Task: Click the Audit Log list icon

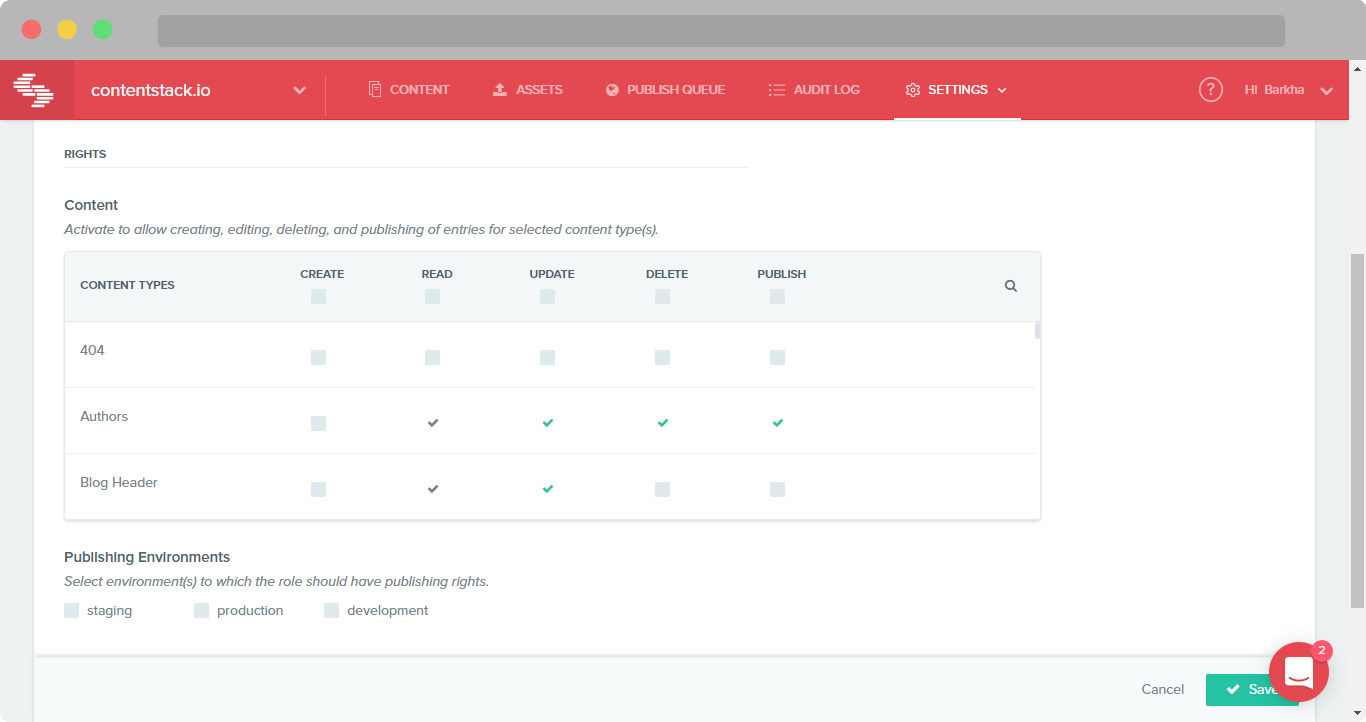Action: pos(776,90)
